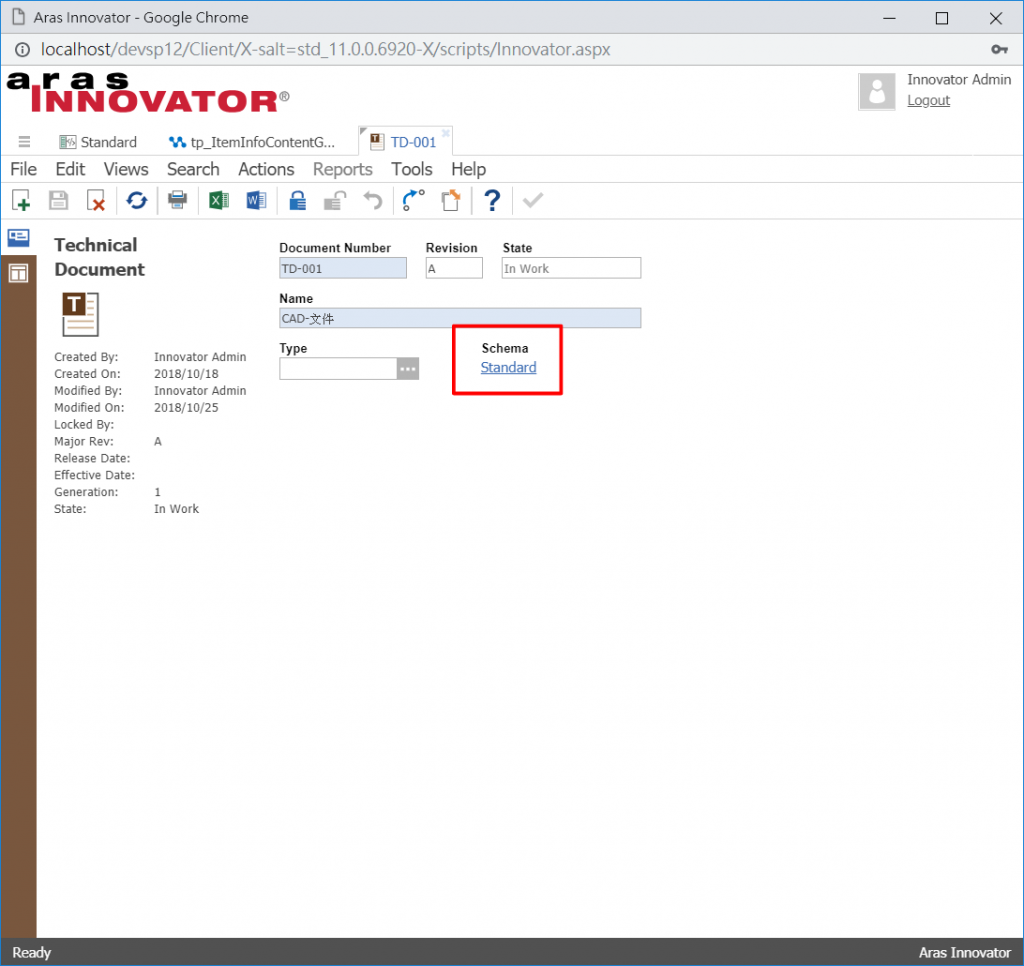
Task: Click the user avatar picture
Action: point(877,91)
